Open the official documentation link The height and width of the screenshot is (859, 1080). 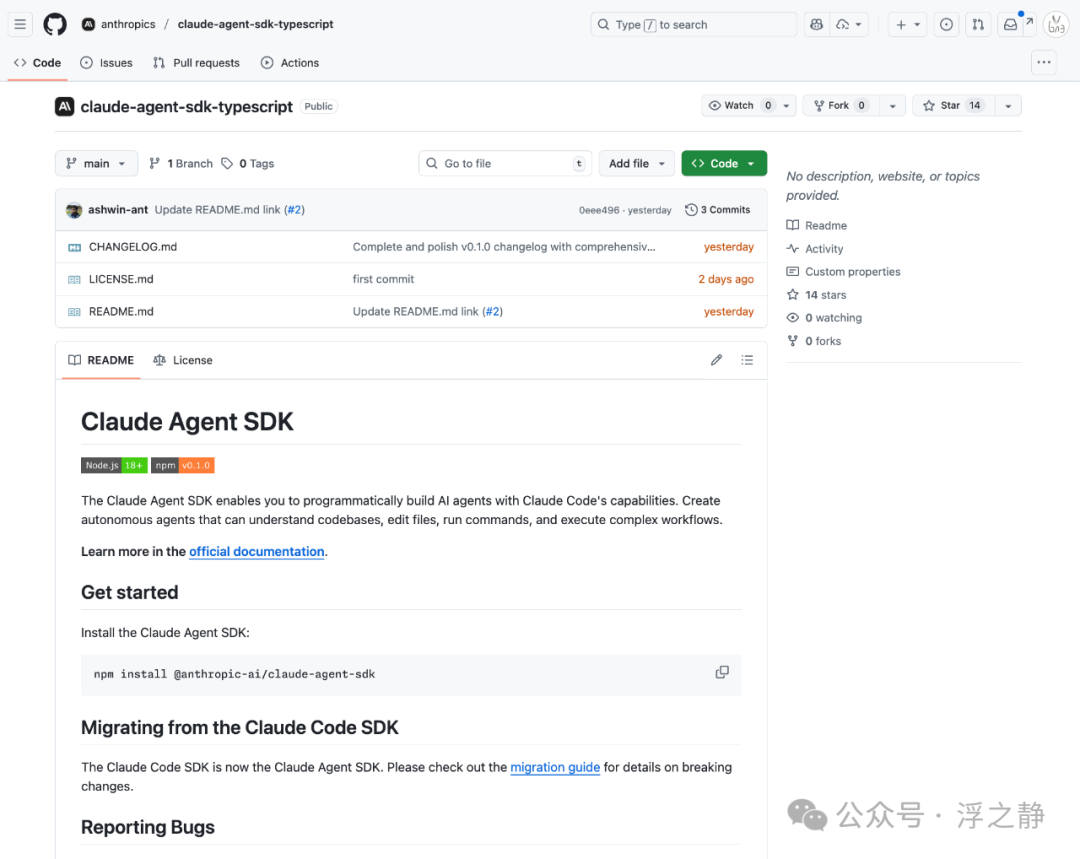(257, 552)
